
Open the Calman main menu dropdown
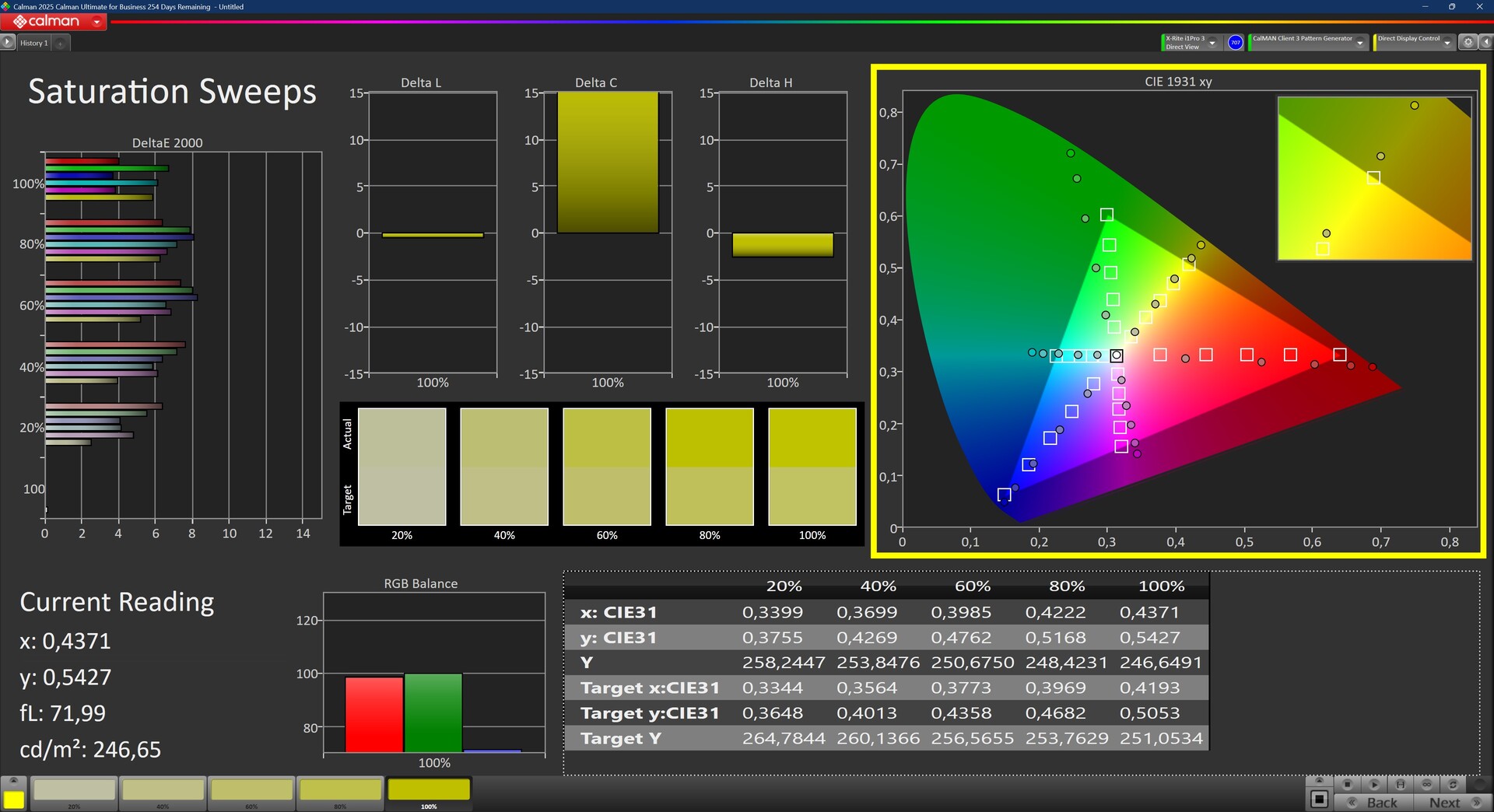[x=96, y=23]
